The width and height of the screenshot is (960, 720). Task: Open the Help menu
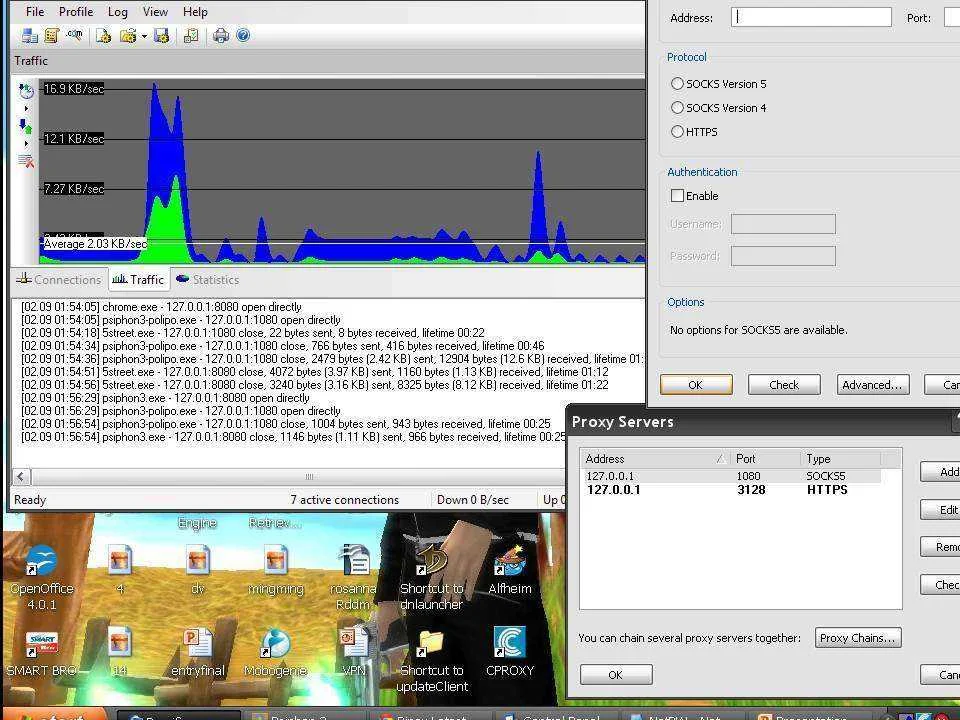click(x=195, y=12)
